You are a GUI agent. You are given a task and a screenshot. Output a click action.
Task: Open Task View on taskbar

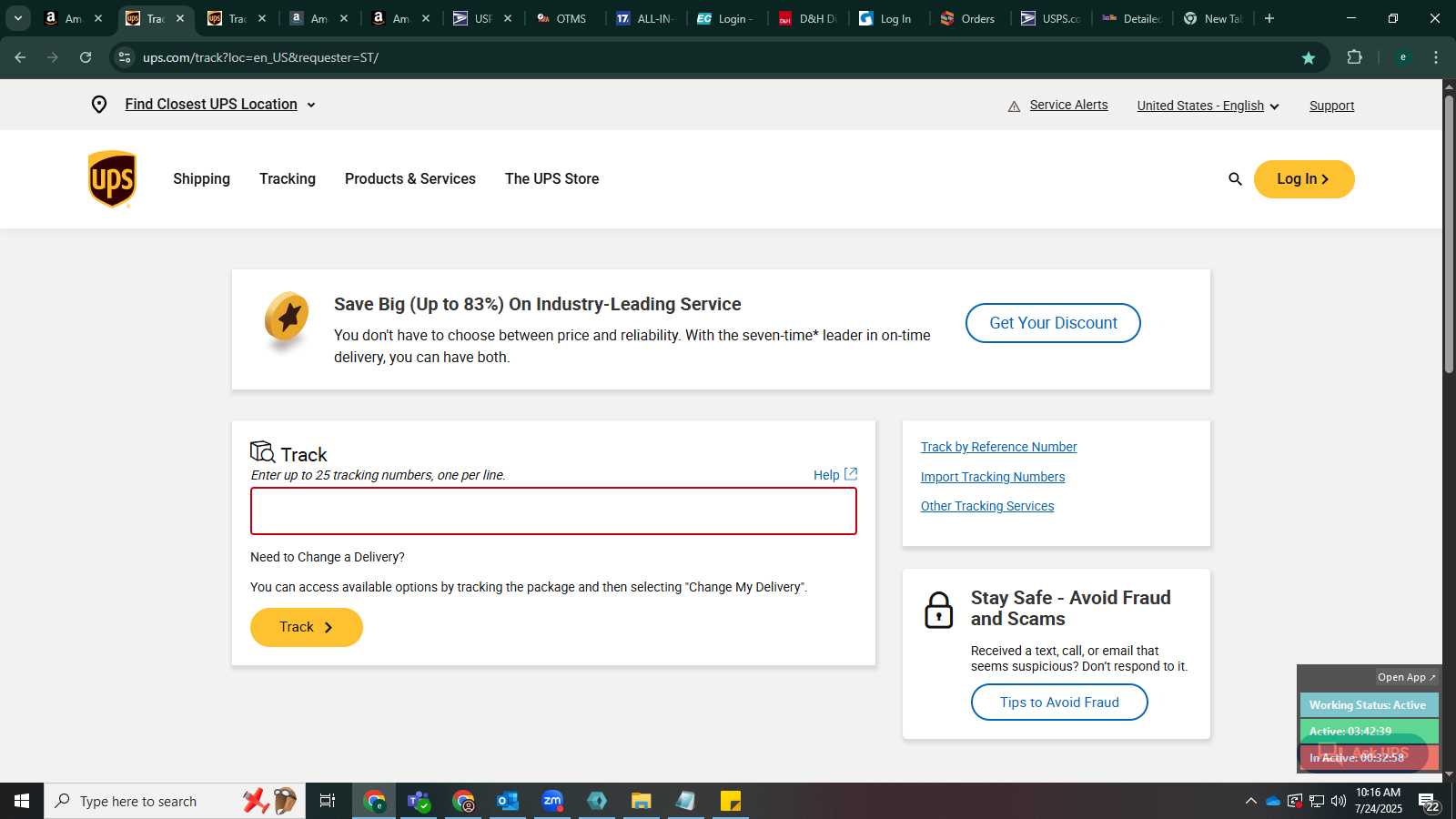point(328,801)
